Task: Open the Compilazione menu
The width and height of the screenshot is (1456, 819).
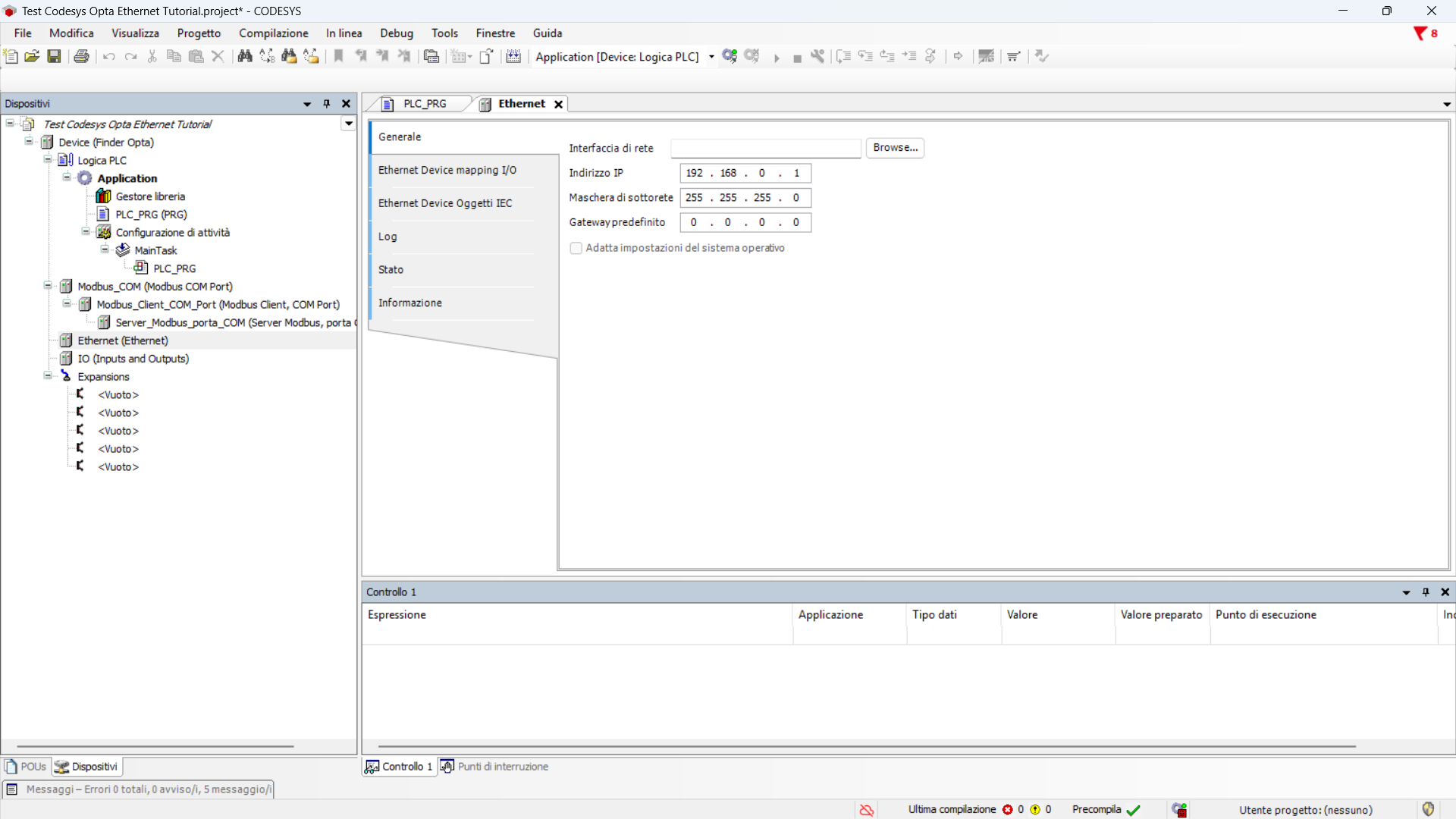Action: (273, 33)
